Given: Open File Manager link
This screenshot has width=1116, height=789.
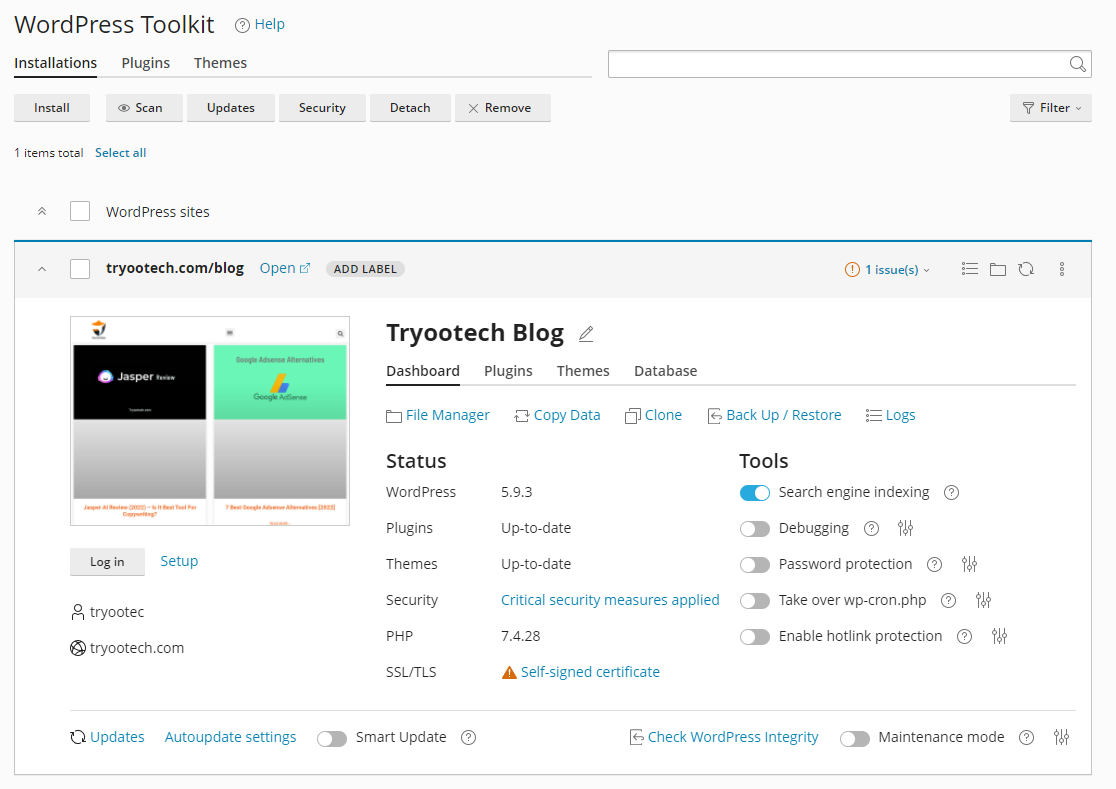Looking at the screenshot, I should pos(438,415).
